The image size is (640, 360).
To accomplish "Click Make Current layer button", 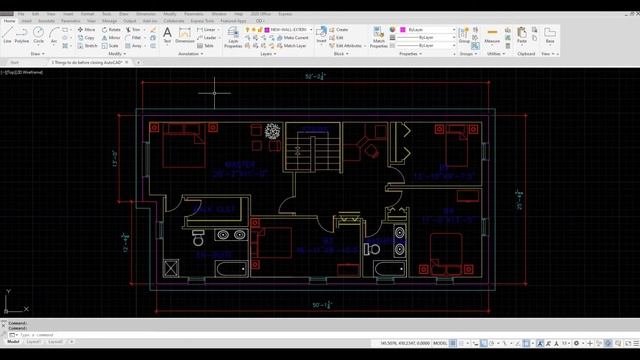I will click(292, 38).
